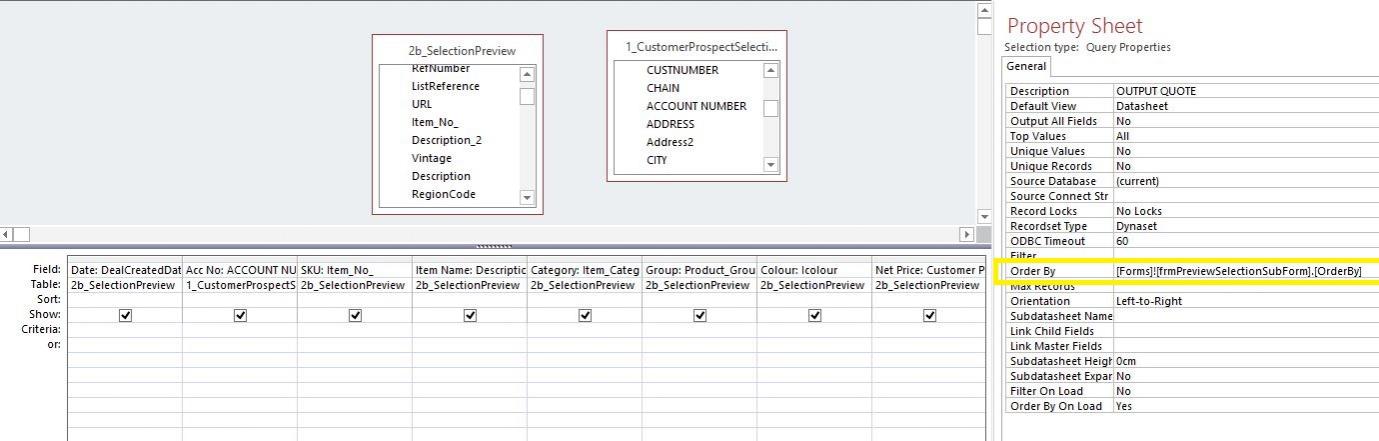Select Description_2 field in 2b_SelectionPreview
The image size is (1379, 441).
click(x=446, y=140)
